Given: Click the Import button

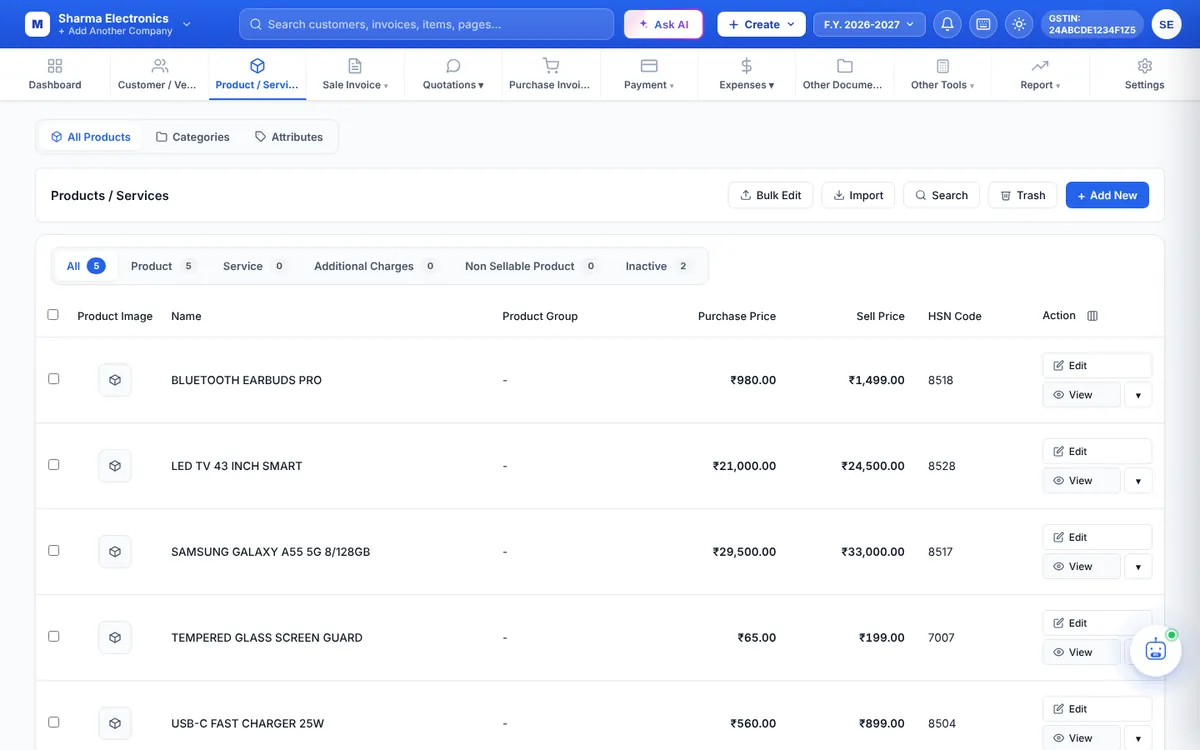Looking at the screenshot, I should (858, 195).
